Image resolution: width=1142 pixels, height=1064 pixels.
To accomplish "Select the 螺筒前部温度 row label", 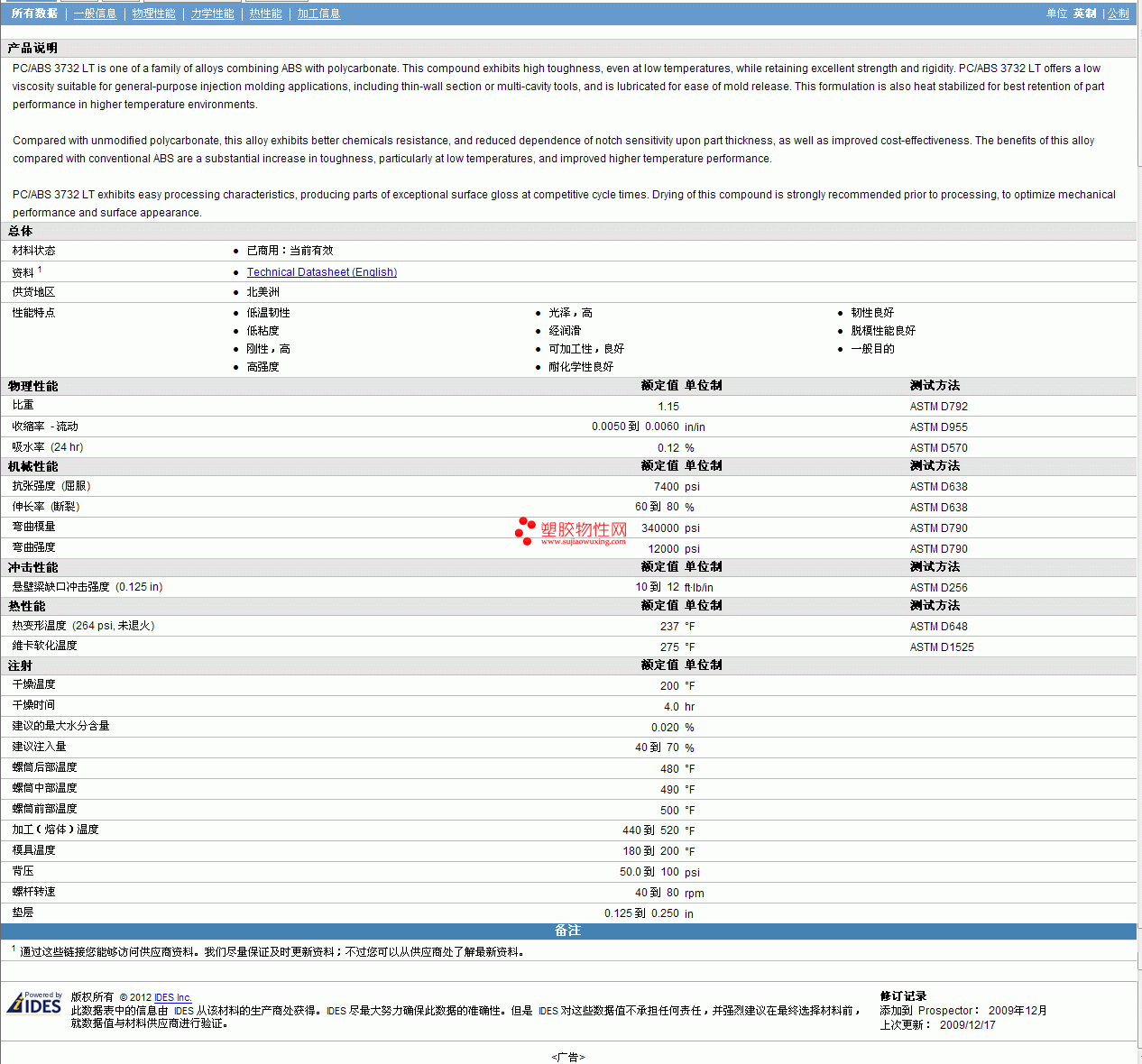I will pos(45,809).
